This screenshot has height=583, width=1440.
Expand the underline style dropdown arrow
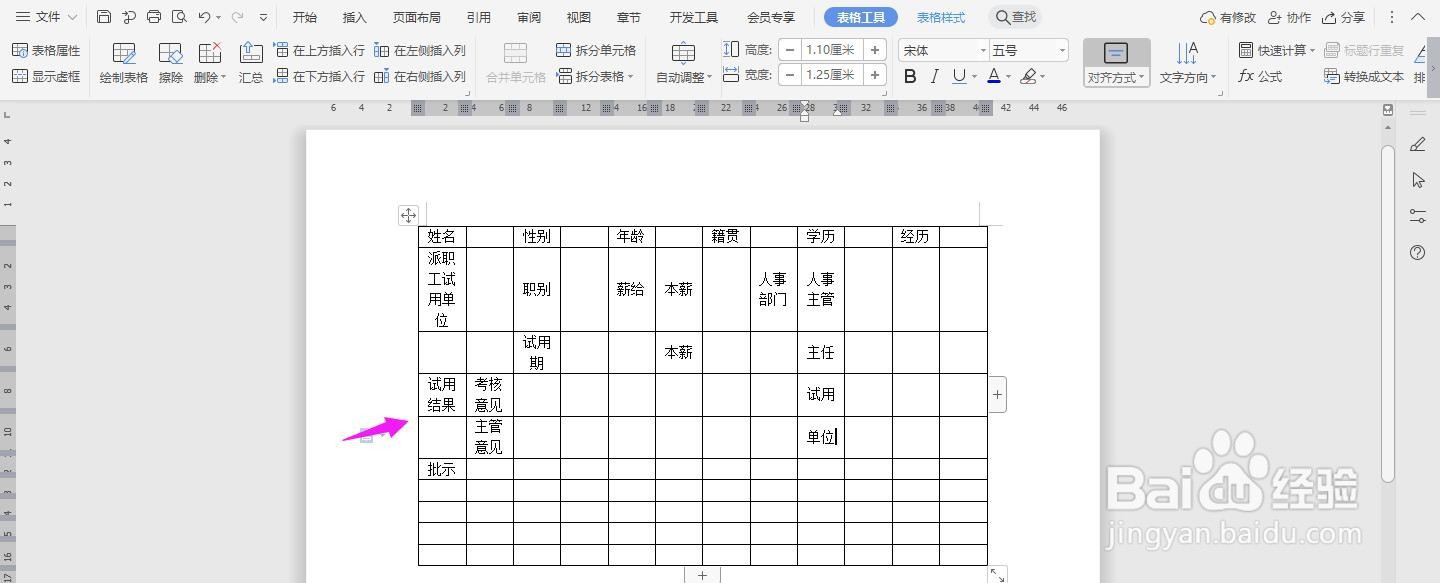(974, 77)
